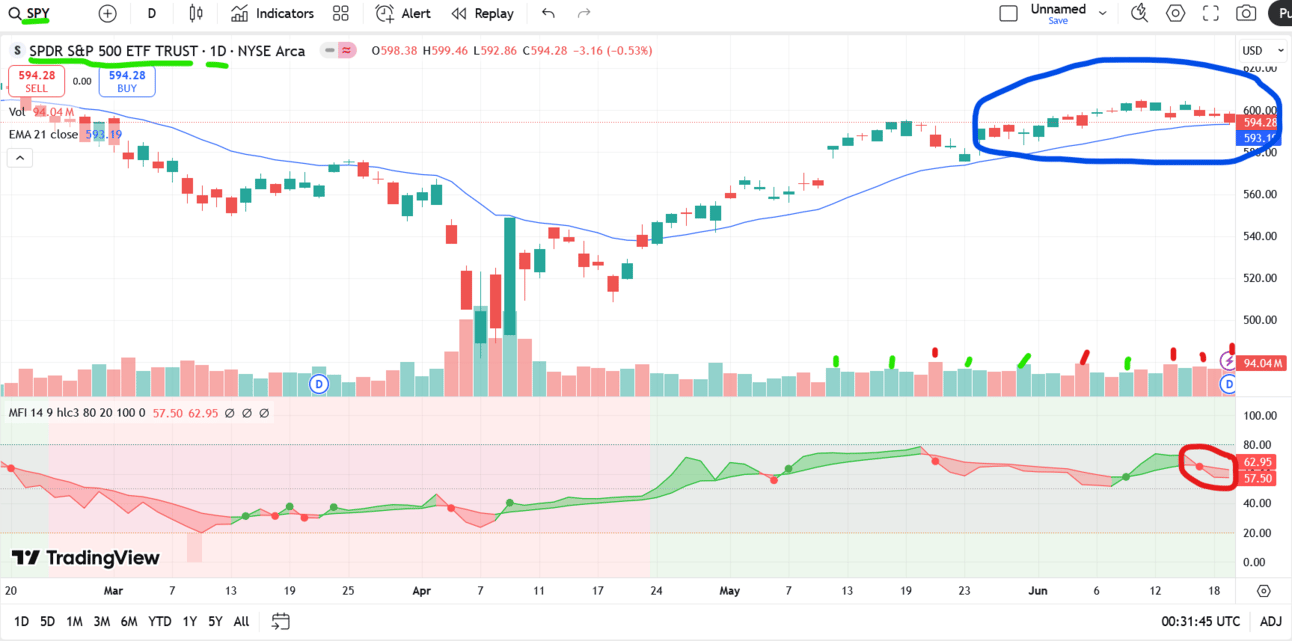Click the pink data-mode icon in legend
This screenshot has height=641, width=1292.
(x=347, y=50)
